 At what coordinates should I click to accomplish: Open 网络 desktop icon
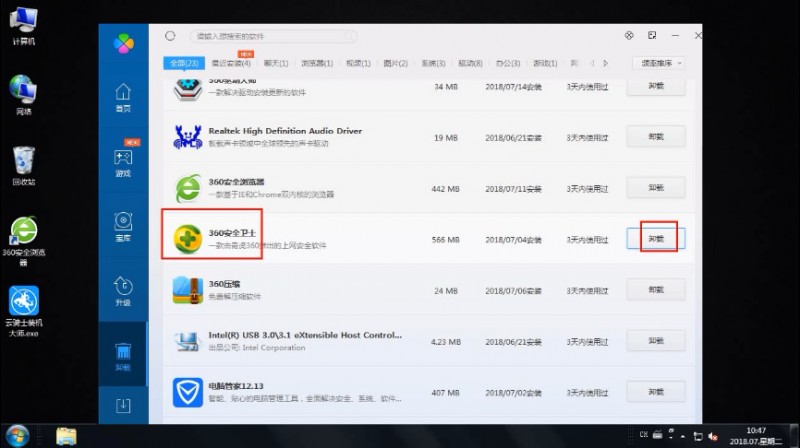[23, 95]
